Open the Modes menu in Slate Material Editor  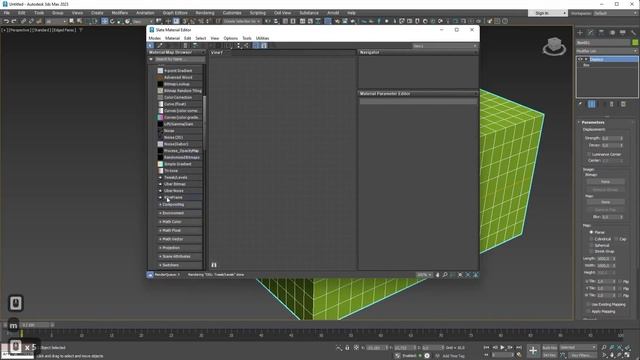click(154, 38)
